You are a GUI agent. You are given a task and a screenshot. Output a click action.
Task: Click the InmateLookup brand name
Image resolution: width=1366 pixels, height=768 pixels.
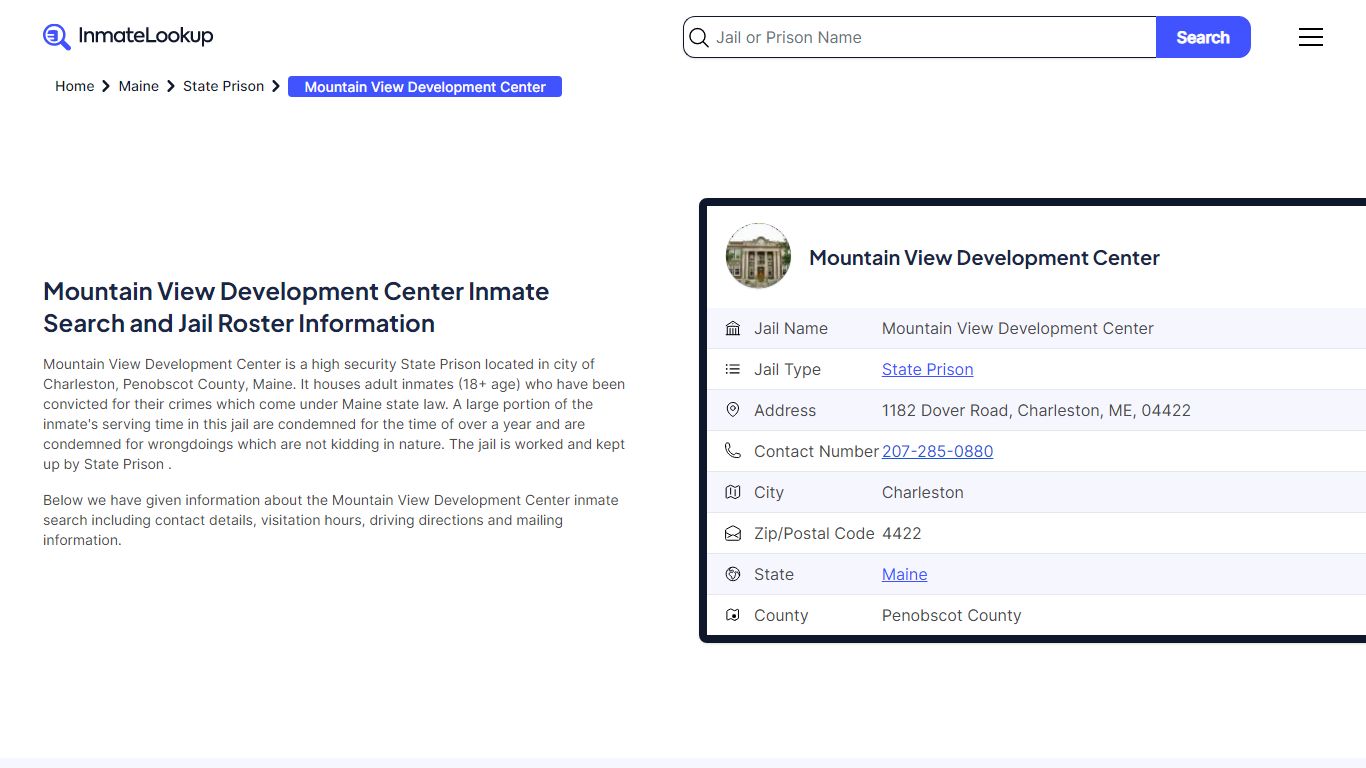(x=146, y=36)
